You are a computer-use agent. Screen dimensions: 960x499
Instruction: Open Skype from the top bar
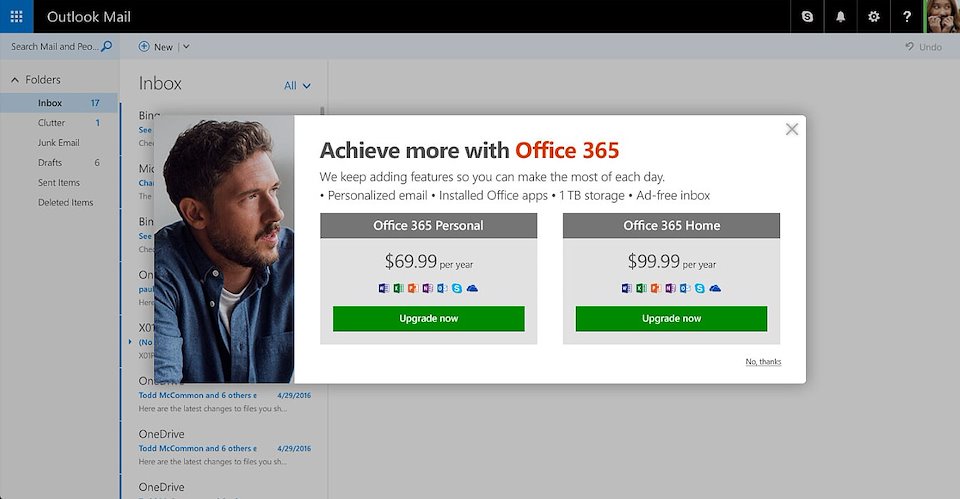point(807,17)
